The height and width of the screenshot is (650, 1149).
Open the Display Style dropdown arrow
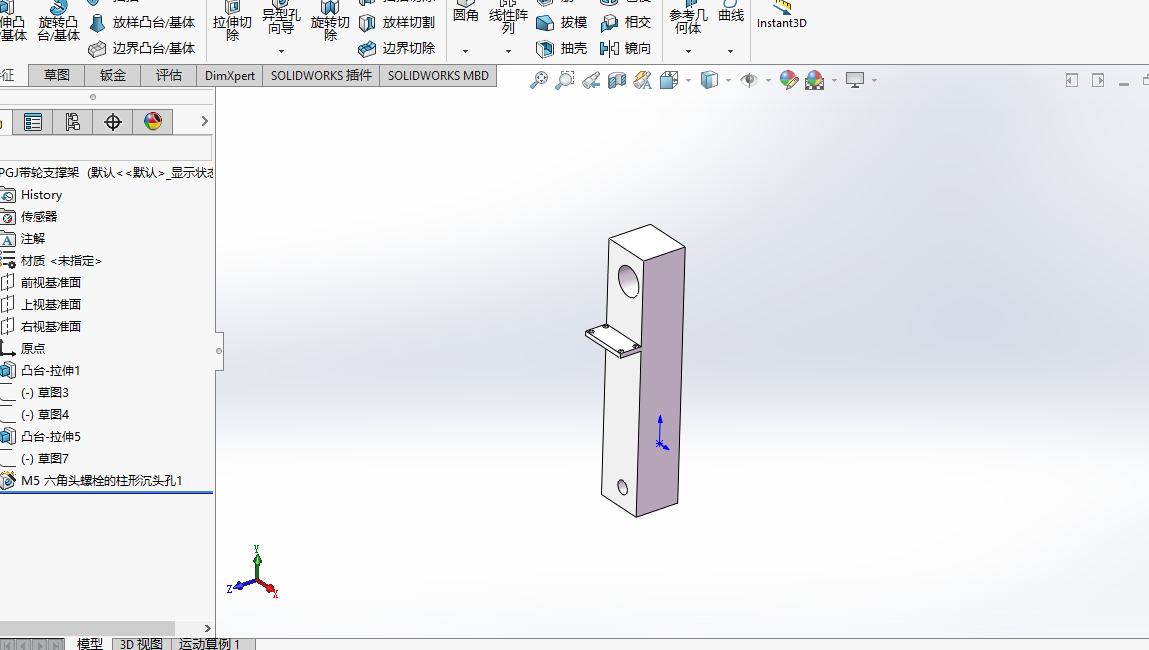pyautogui.click(x=728, y=81)
